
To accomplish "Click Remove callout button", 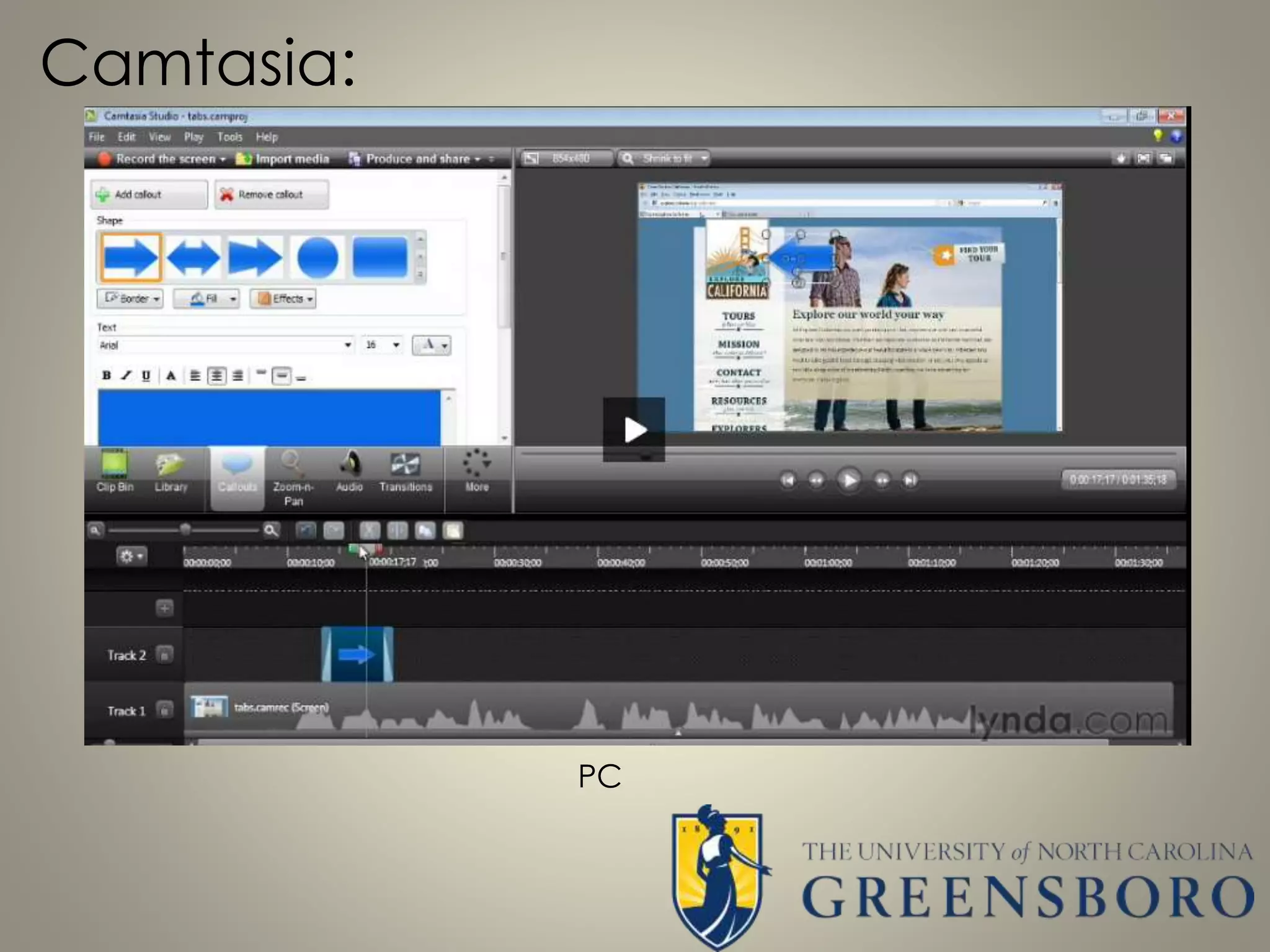I will 272,195.
